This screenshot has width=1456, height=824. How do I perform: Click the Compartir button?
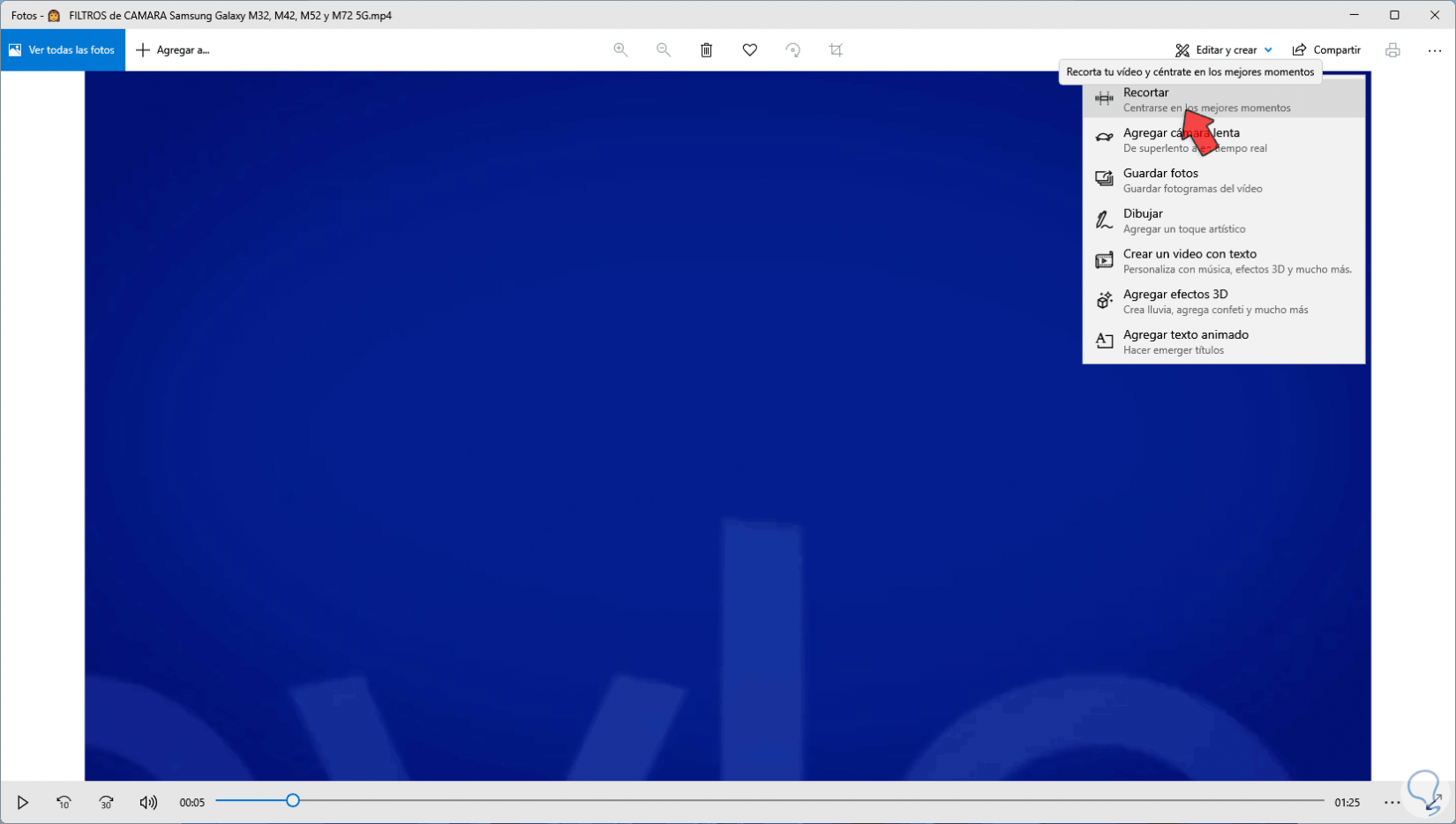coord(1326,50)
